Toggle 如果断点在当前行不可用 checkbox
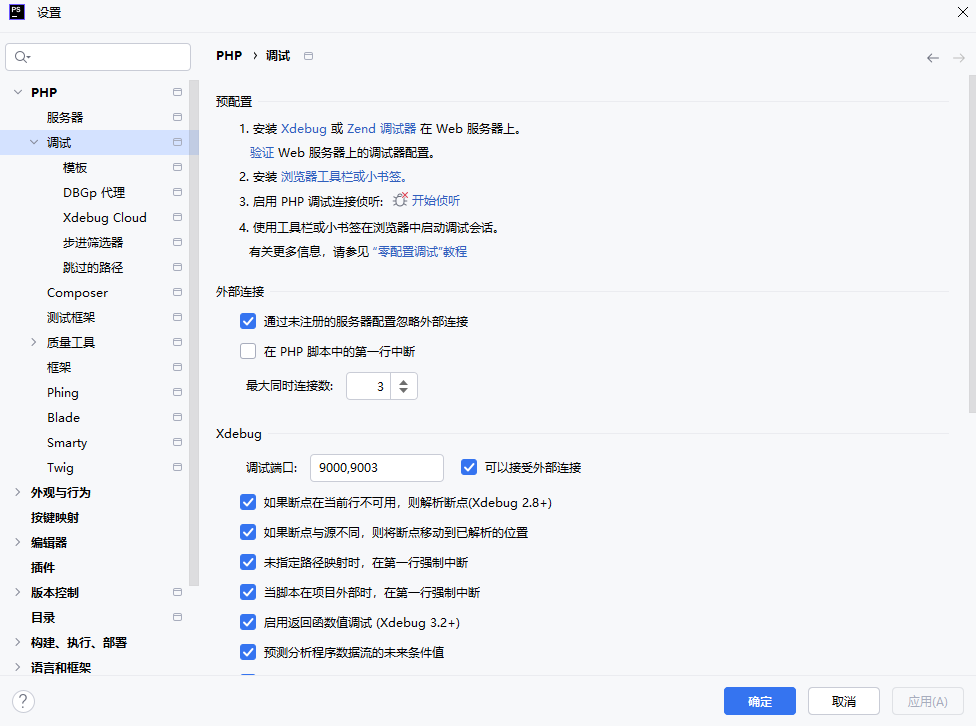976x726 pixels. click(248, 502)
